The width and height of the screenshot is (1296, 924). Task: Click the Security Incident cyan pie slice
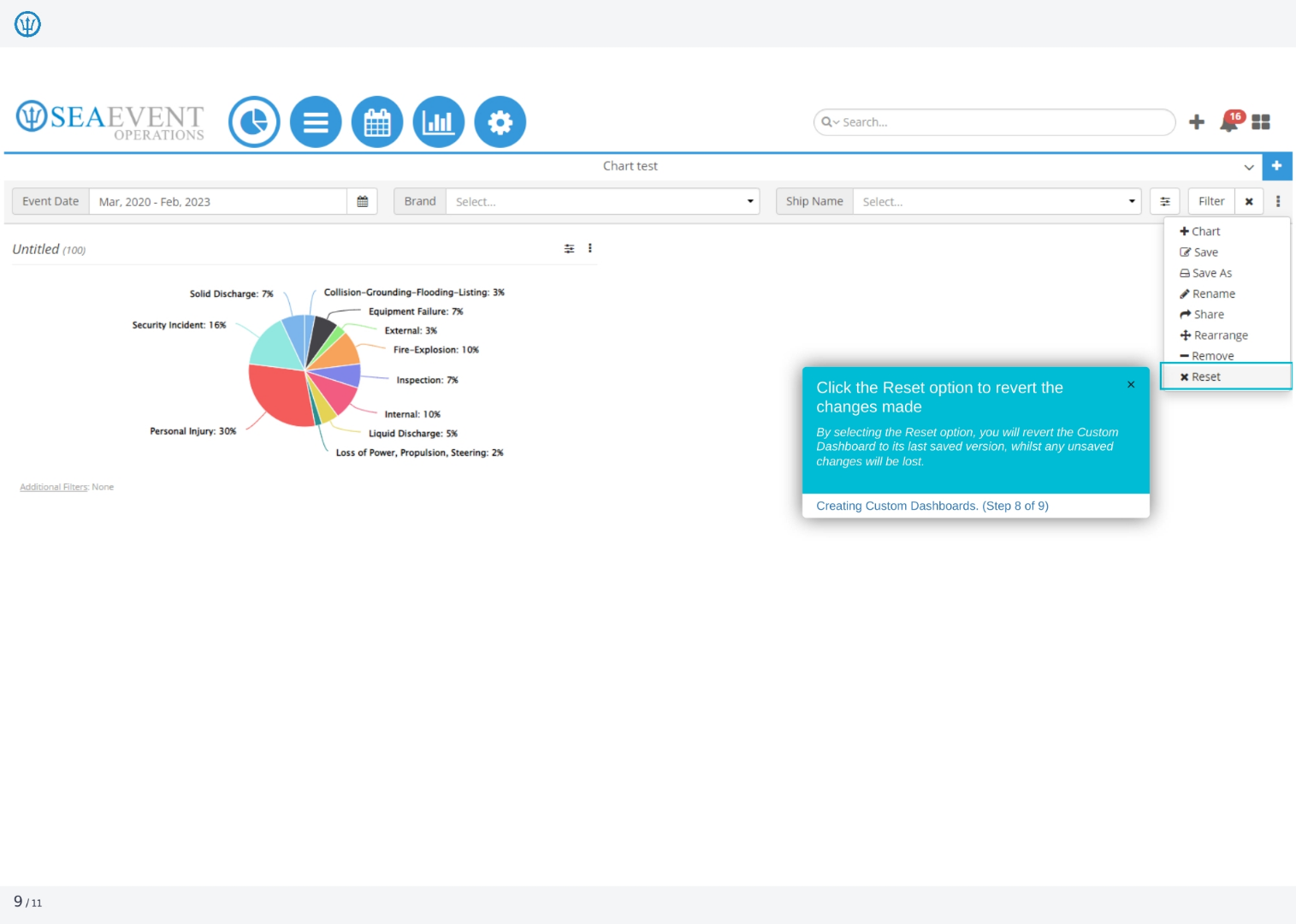pos(274,346)
